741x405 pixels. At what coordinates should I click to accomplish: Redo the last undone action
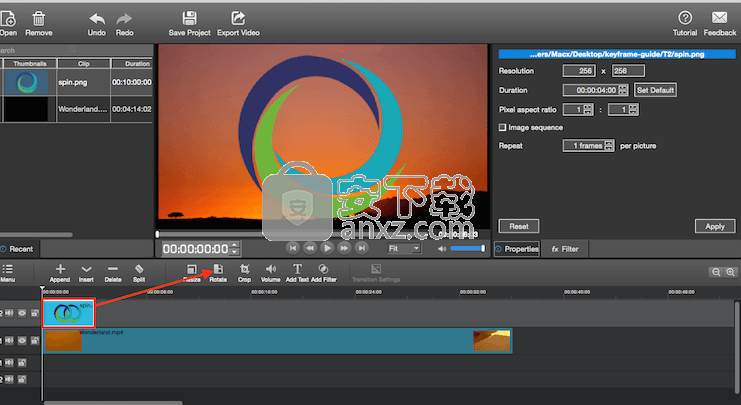point(124,19)
